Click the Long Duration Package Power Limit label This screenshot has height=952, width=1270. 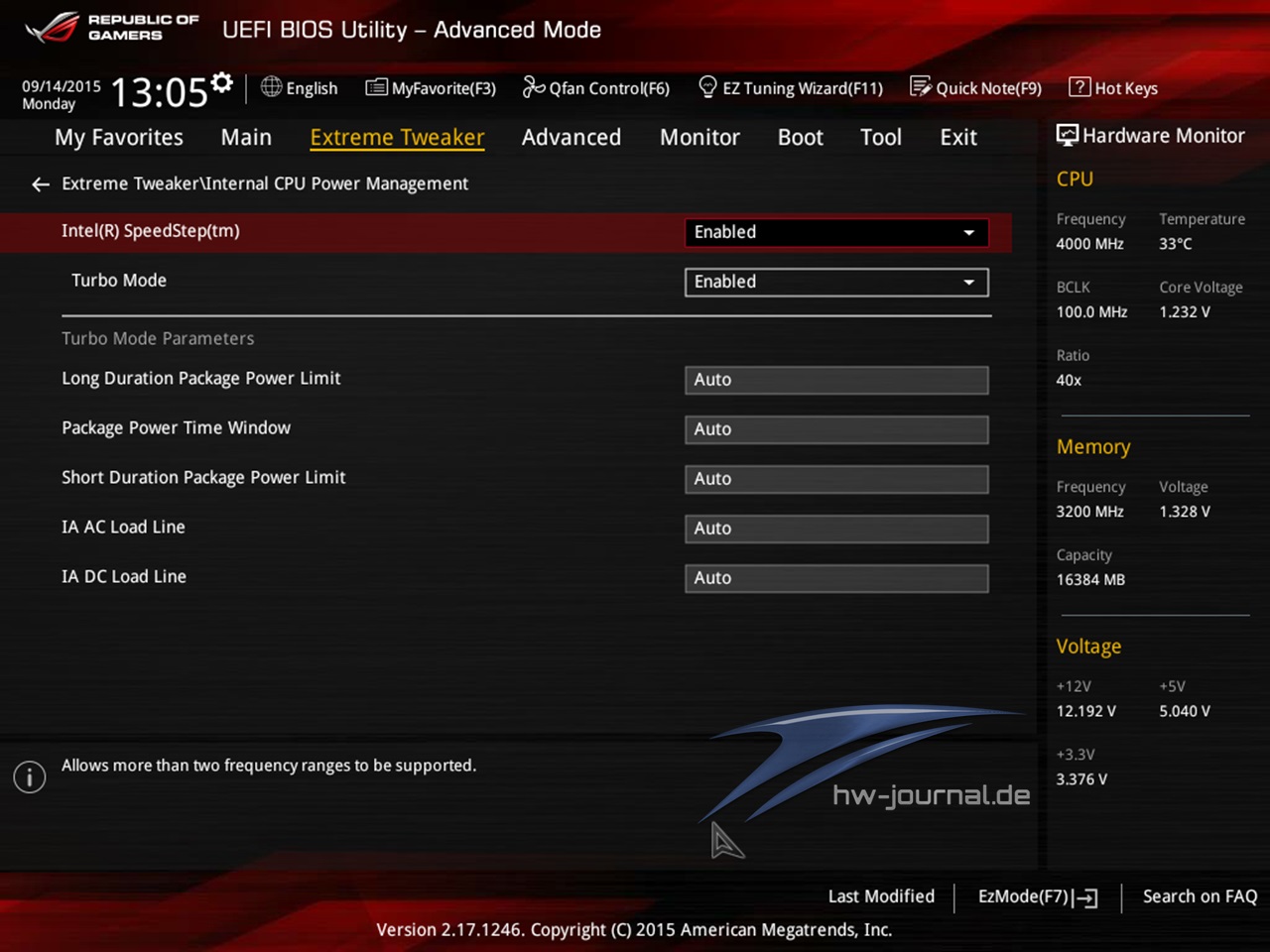tap(201, 379)
